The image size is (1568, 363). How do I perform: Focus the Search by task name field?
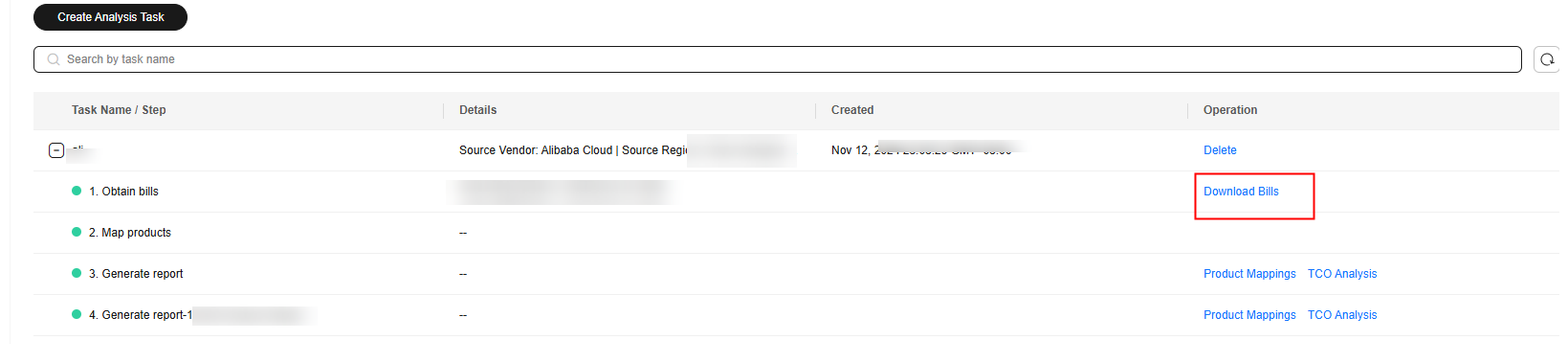[x=777, y=59]
